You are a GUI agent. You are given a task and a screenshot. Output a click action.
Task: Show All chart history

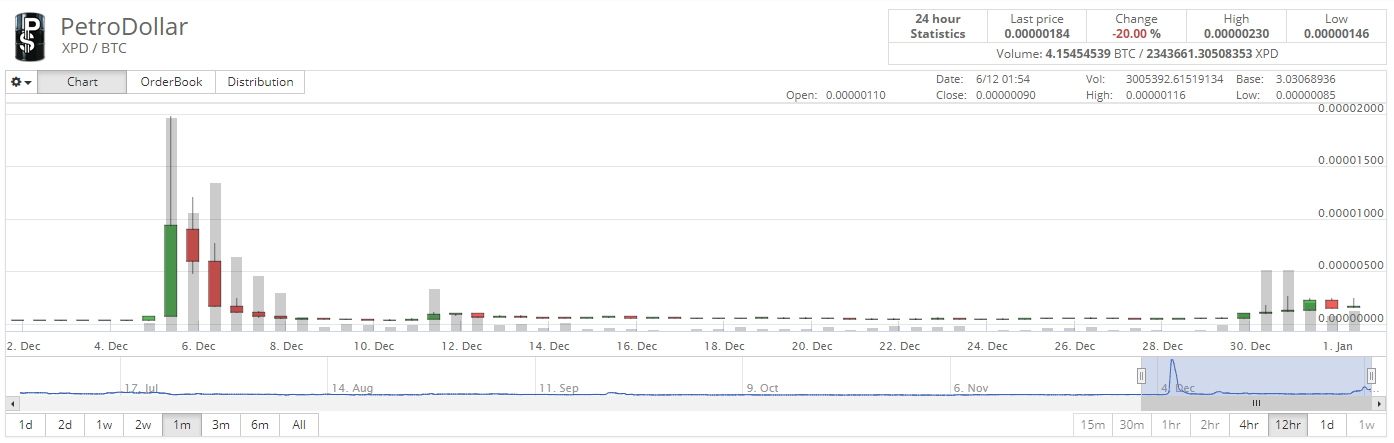[299, 425]
